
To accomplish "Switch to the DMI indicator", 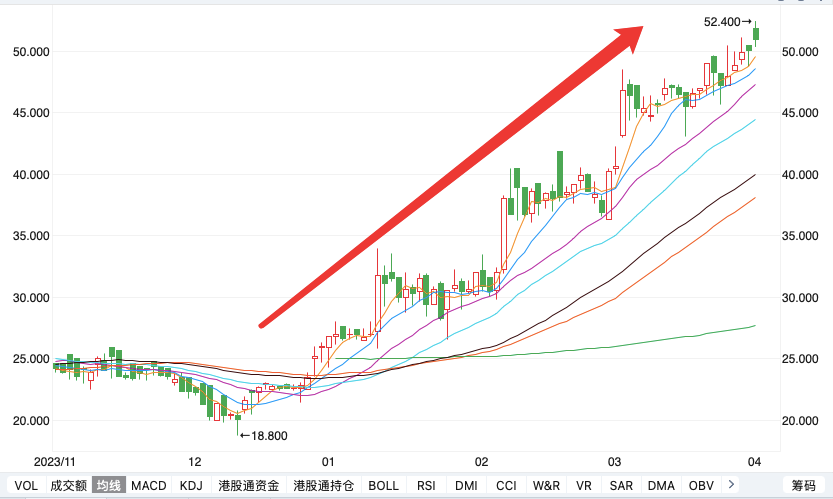I will (466, 486).
